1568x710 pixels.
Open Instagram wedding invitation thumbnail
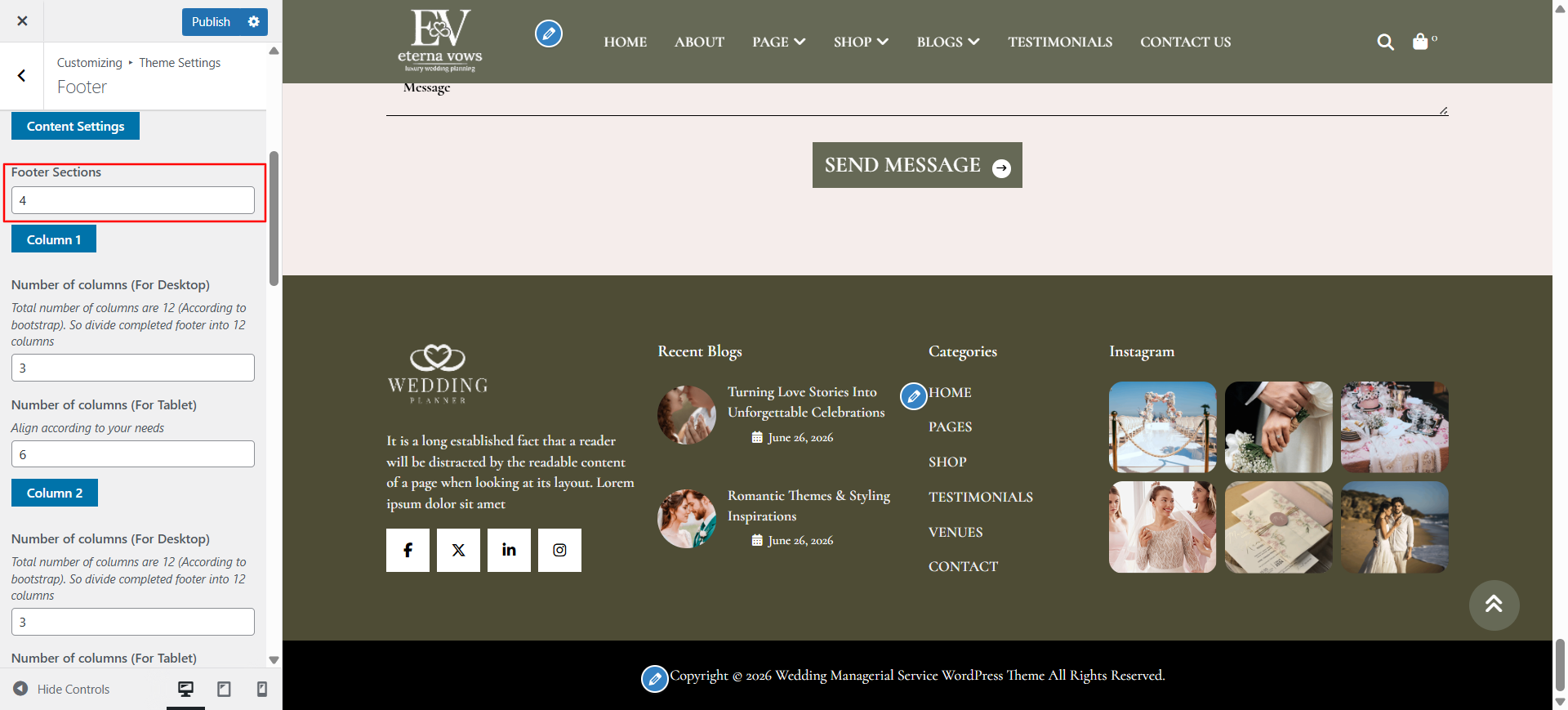click(x=1279, y=527)
